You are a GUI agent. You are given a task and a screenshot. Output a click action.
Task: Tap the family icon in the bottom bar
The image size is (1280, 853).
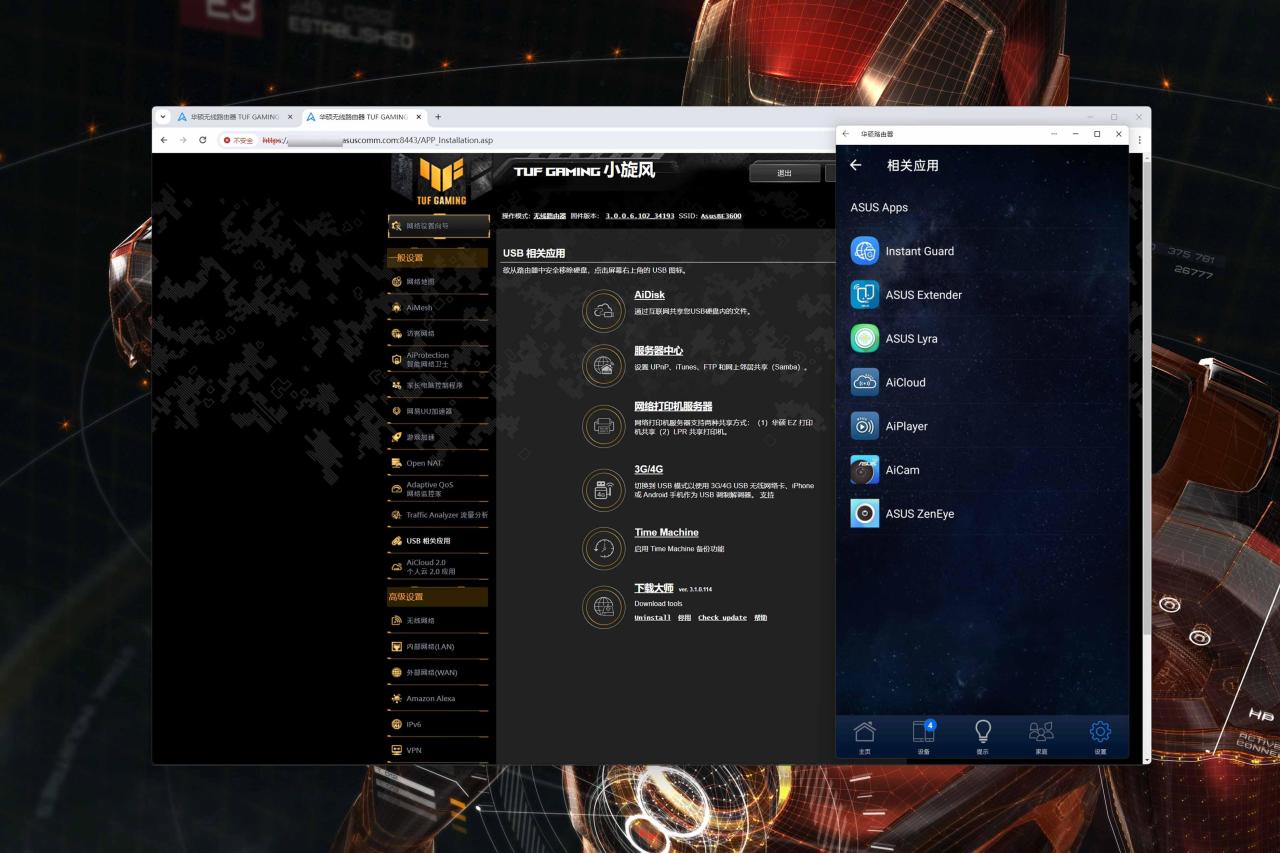1041,731
